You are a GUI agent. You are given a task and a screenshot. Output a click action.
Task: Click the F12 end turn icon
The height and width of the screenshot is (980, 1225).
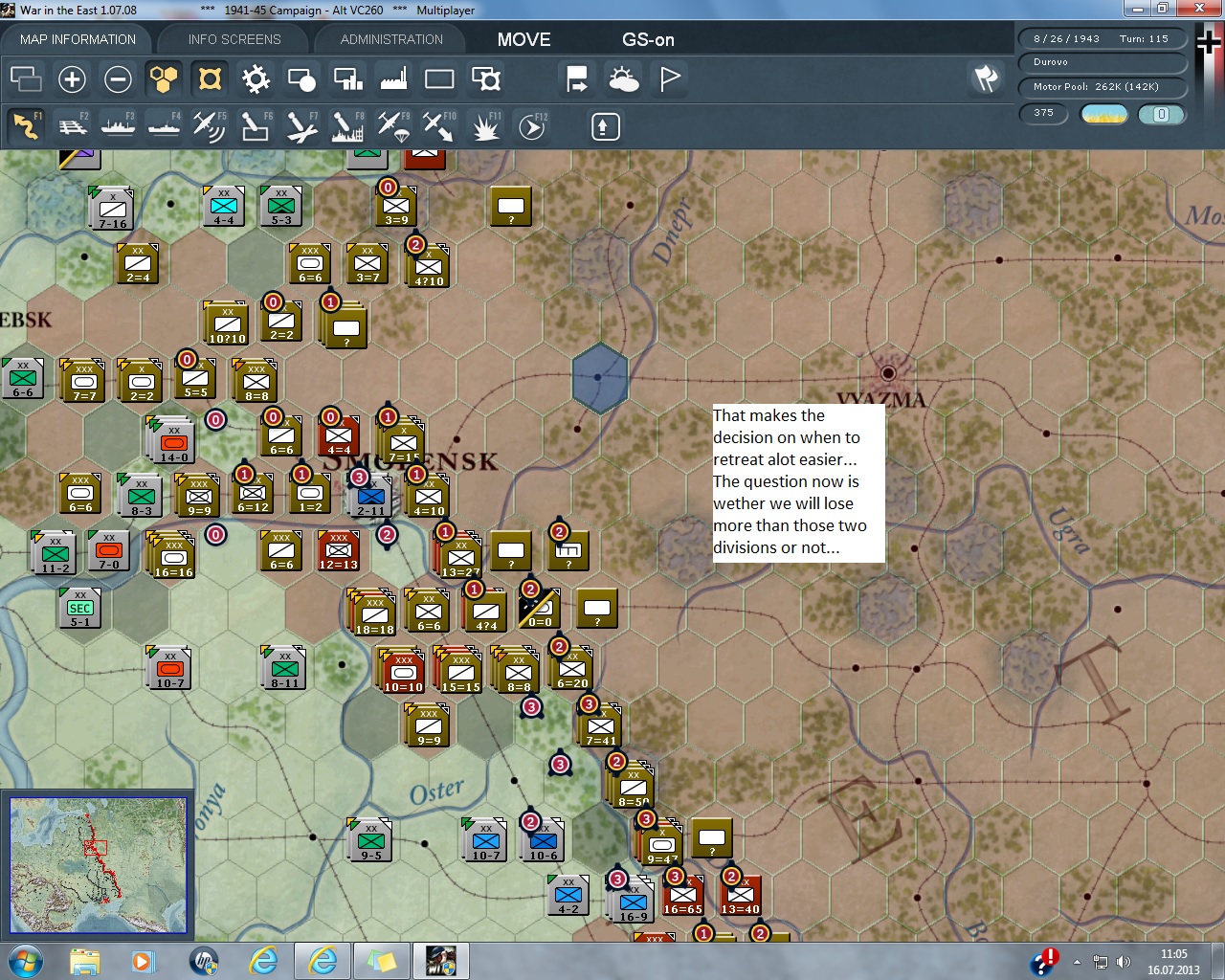[531, 125]
